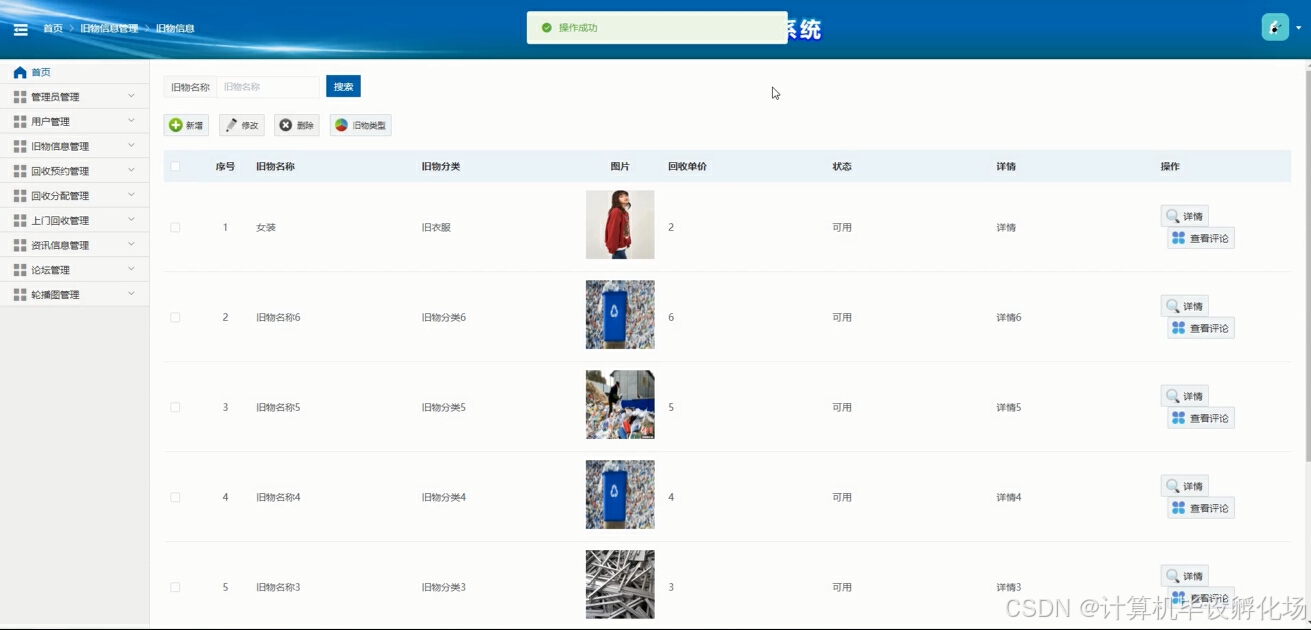Viewport: 1311px width, 630px height.
Task: Open 论坛管理 sidebar label
Action: 51,270
